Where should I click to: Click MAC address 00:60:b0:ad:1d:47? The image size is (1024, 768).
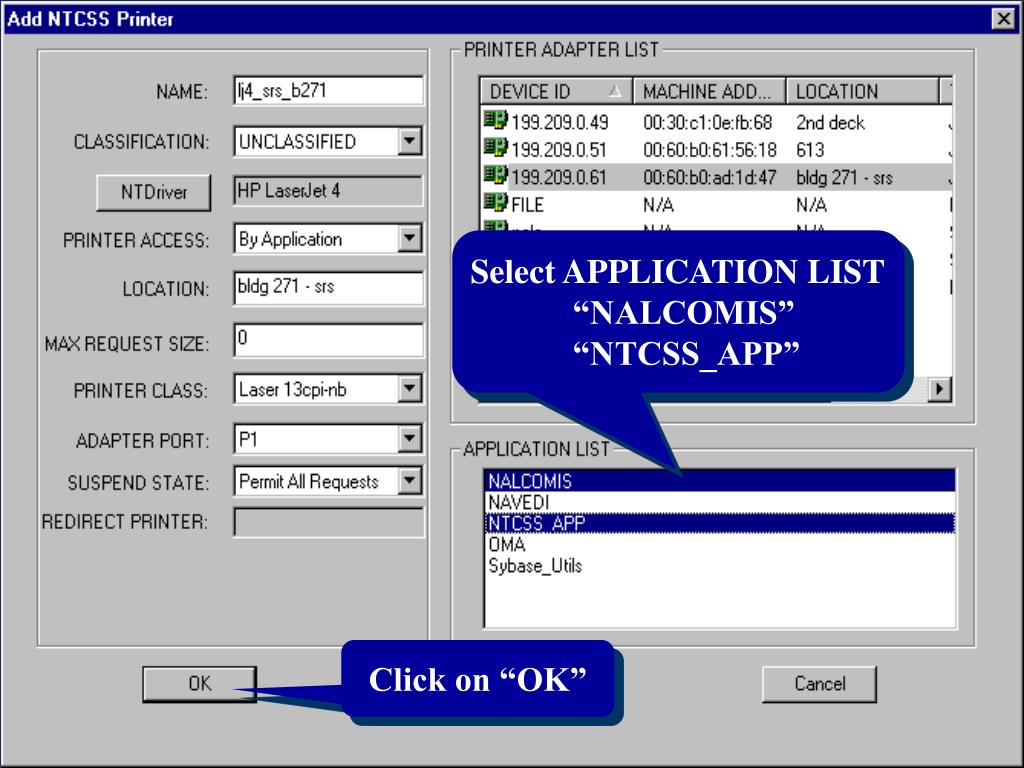[x=709, y=177]
